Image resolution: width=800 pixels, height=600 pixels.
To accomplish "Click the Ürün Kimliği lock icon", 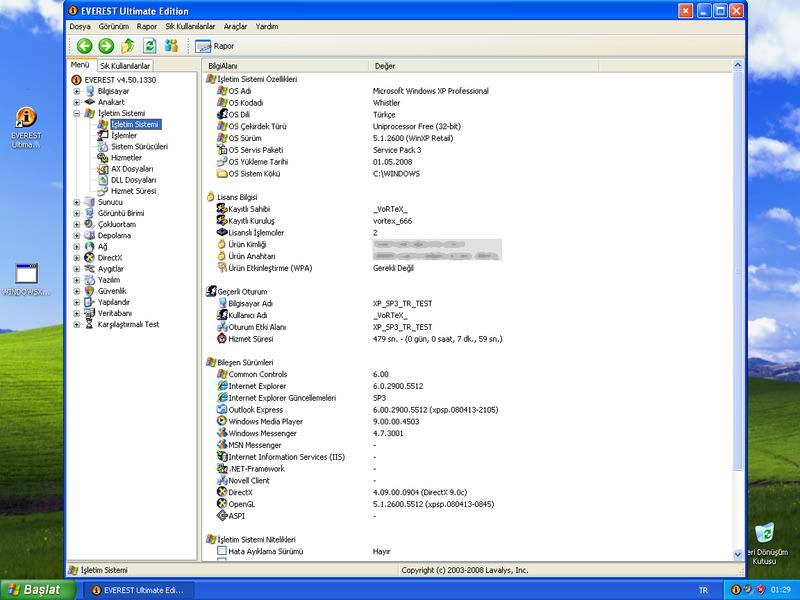I will [222, 244].
